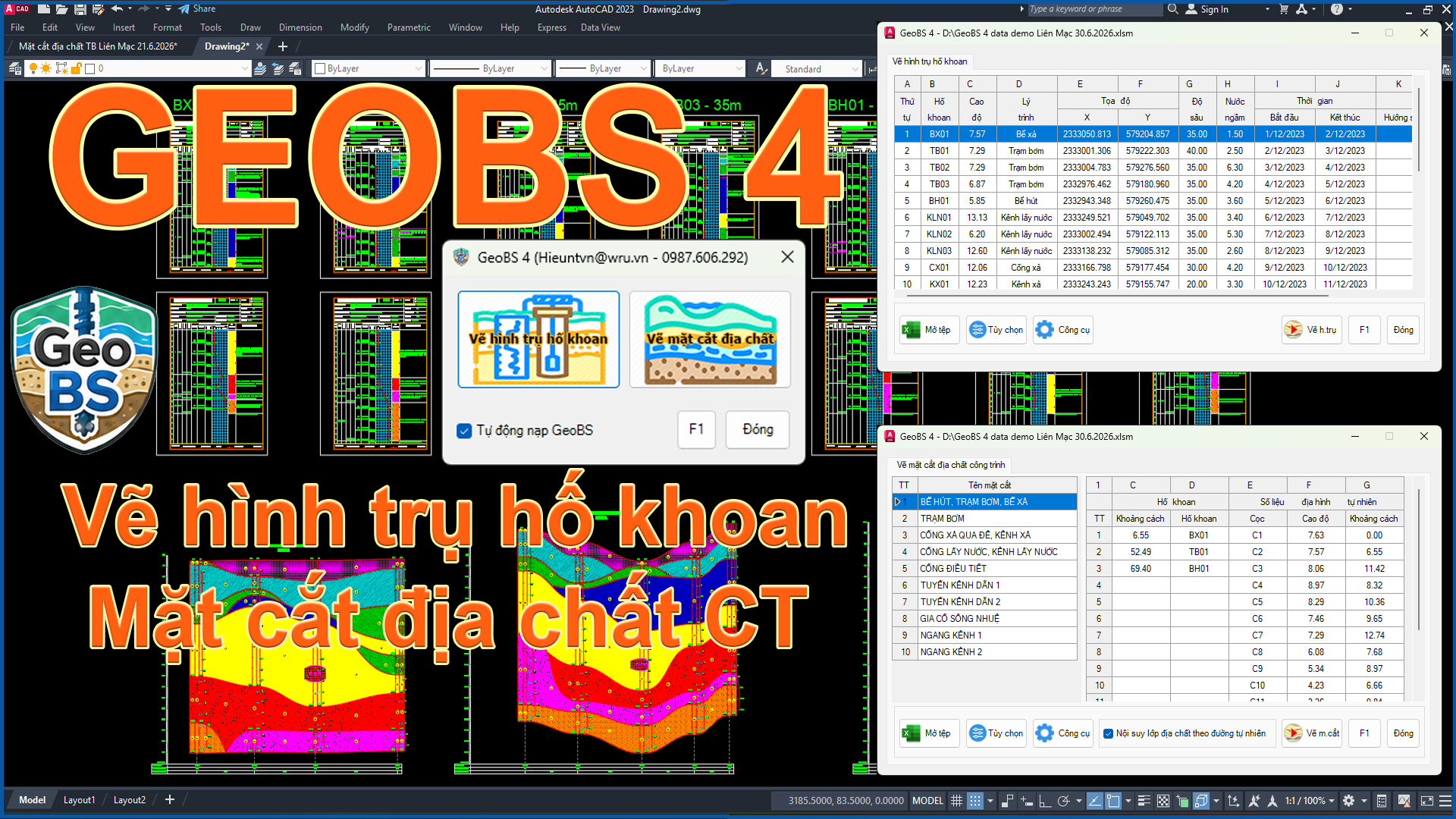Click the Transparency icon in status bar
The height and width of the screenshot is (819, 1456).
coord(1163,801)
